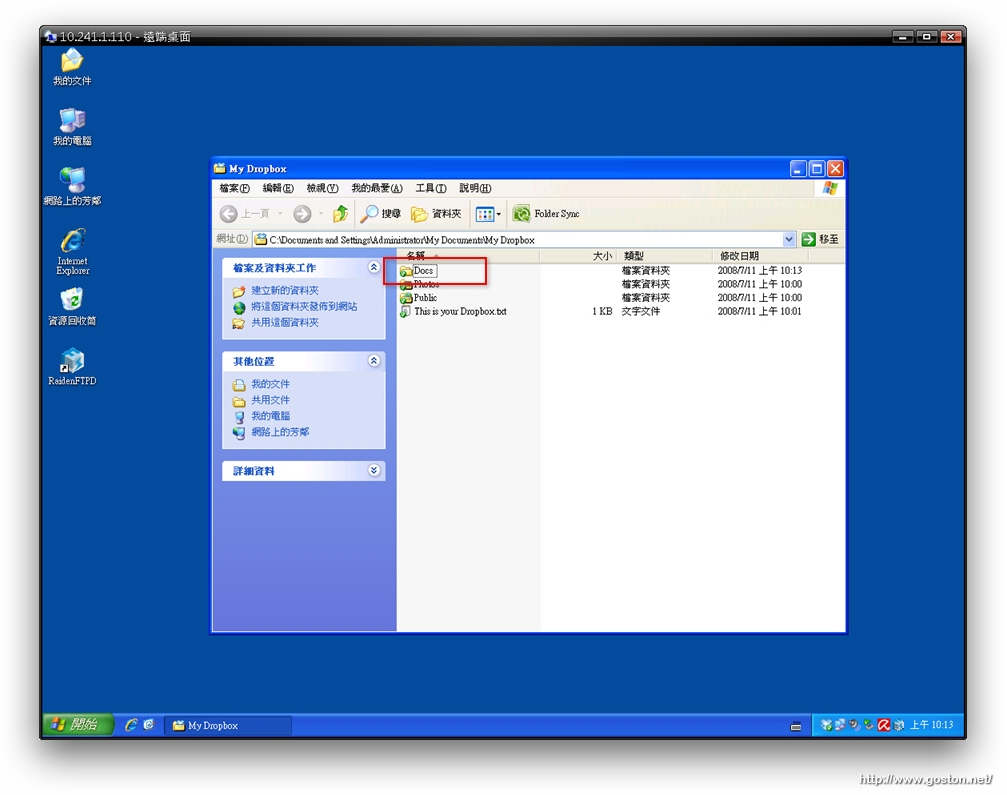Go back with the 上一頁 toolbar button
1007x795 pixels.
(x=244, y=214)
